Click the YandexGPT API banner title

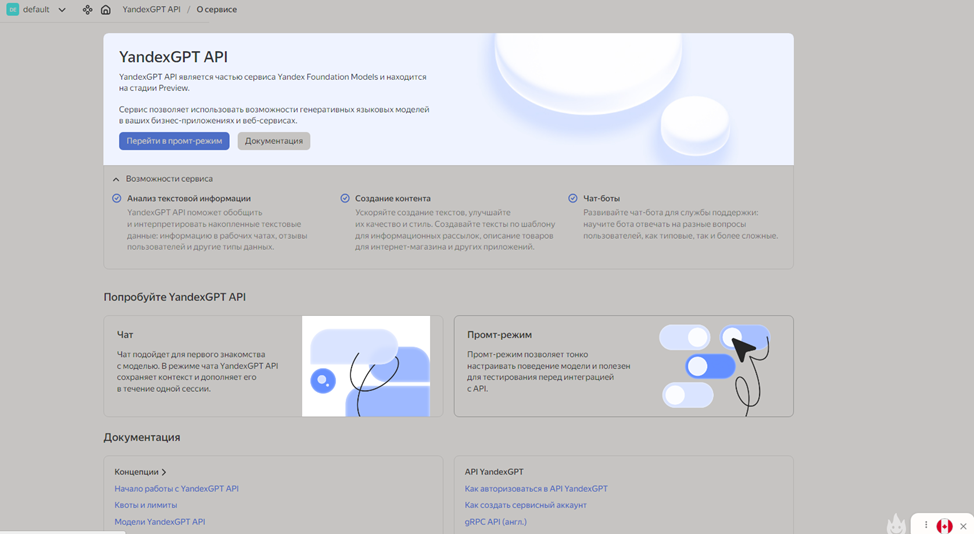pyautogui.click(x=173, y=57)
